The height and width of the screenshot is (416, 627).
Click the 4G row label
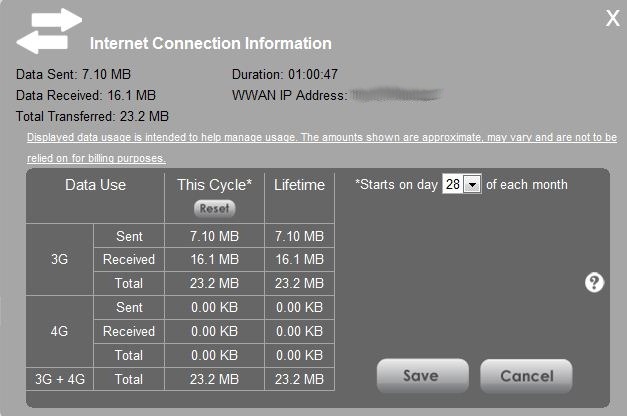pos(59,331)
